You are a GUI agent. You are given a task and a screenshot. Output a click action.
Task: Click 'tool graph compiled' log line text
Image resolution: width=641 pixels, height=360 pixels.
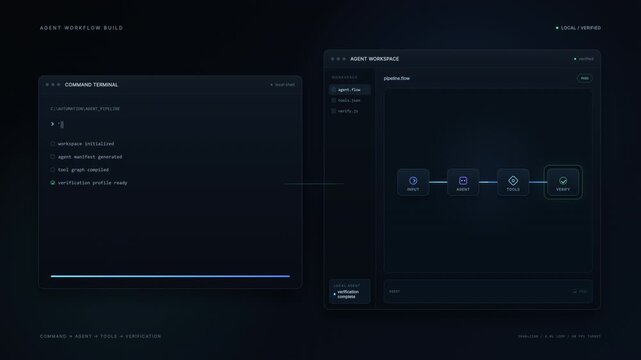click(x=83, y=170)
